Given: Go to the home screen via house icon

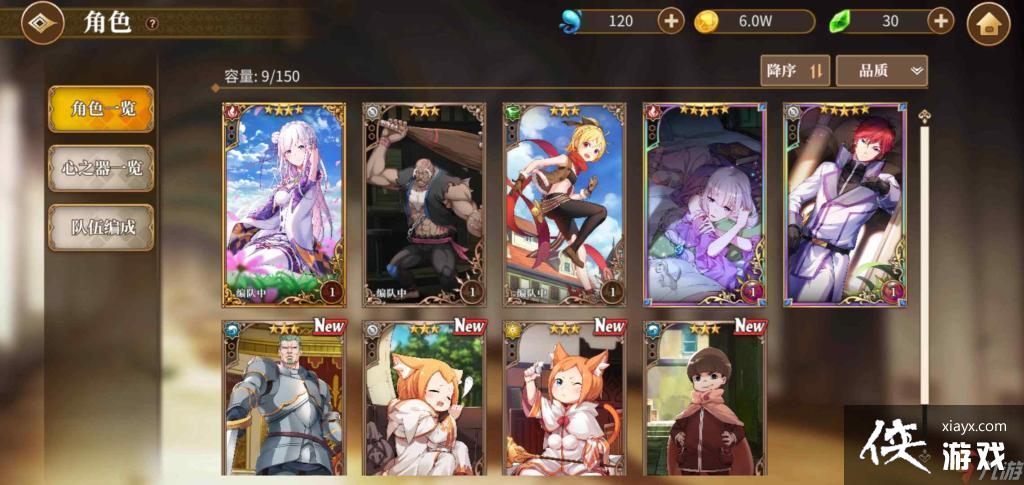Looking at the screenshot, I should tap(988, 23).
